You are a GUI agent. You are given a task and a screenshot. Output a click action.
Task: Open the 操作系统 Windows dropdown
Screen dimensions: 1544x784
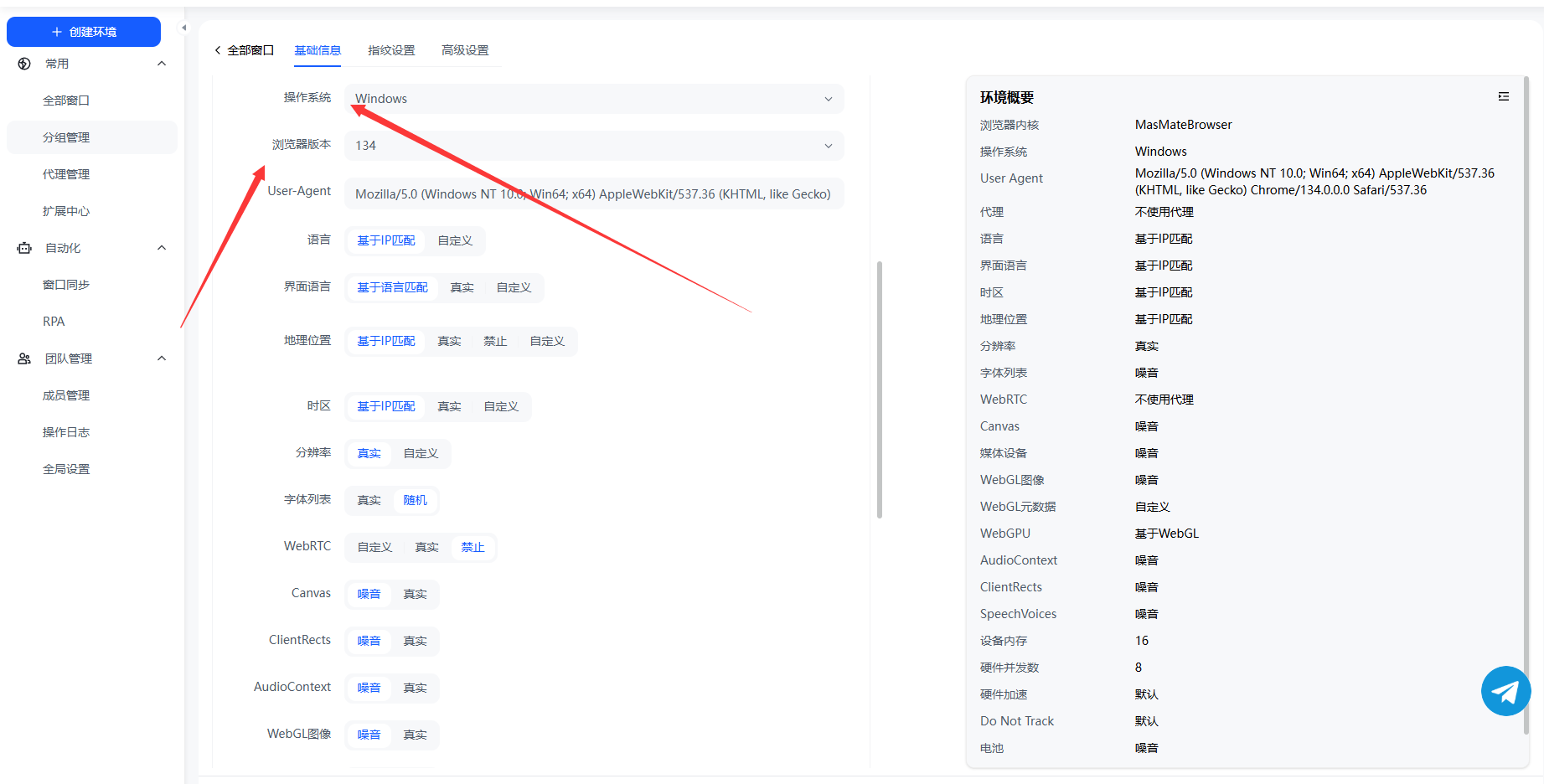[593, 99]
